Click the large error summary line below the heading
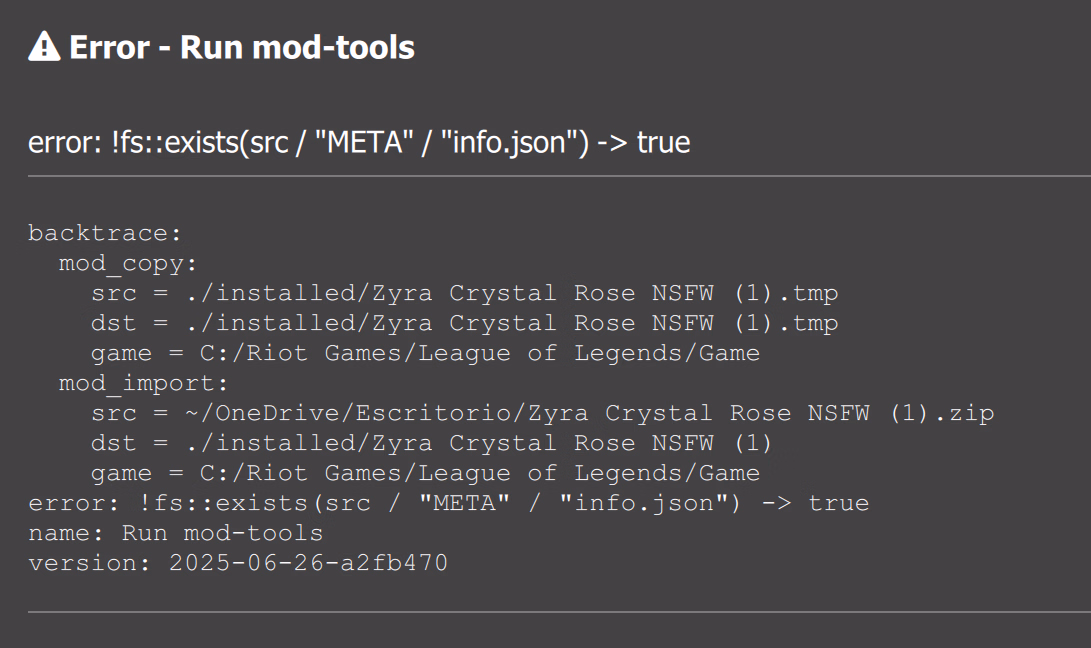 359,142
